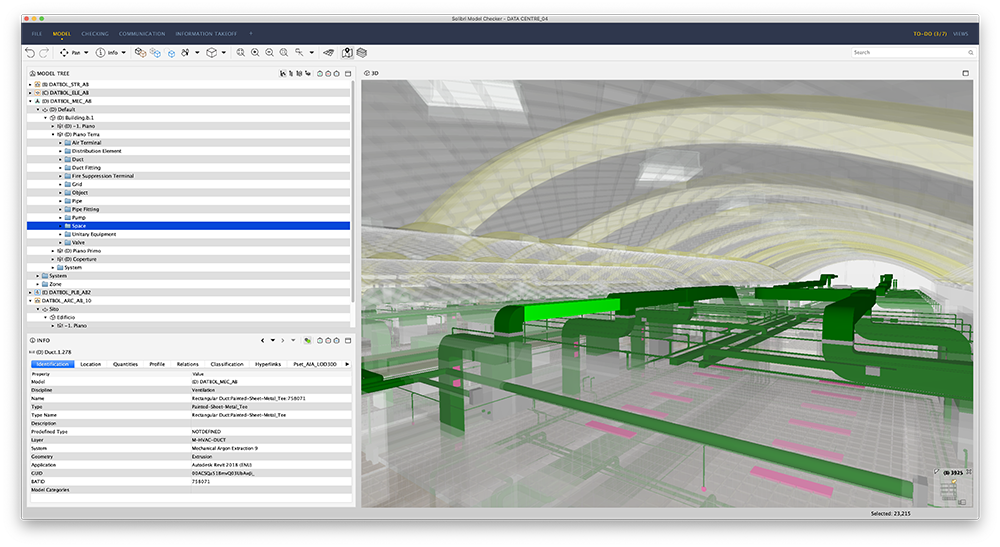The width and height of the screenshot is (1000, 547).
Task: Show more Info tabs arrow
Action: click(x=347, y=364)
